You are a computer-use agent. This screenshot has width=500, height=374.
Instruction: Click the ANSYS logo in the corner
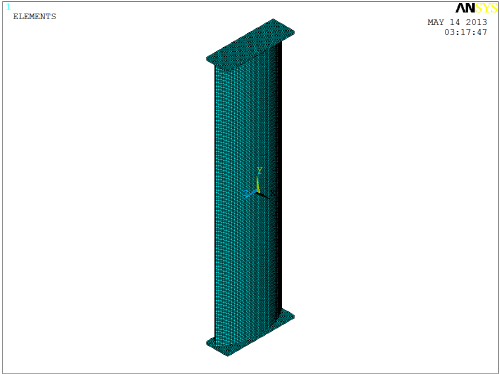tap(476, 8)
